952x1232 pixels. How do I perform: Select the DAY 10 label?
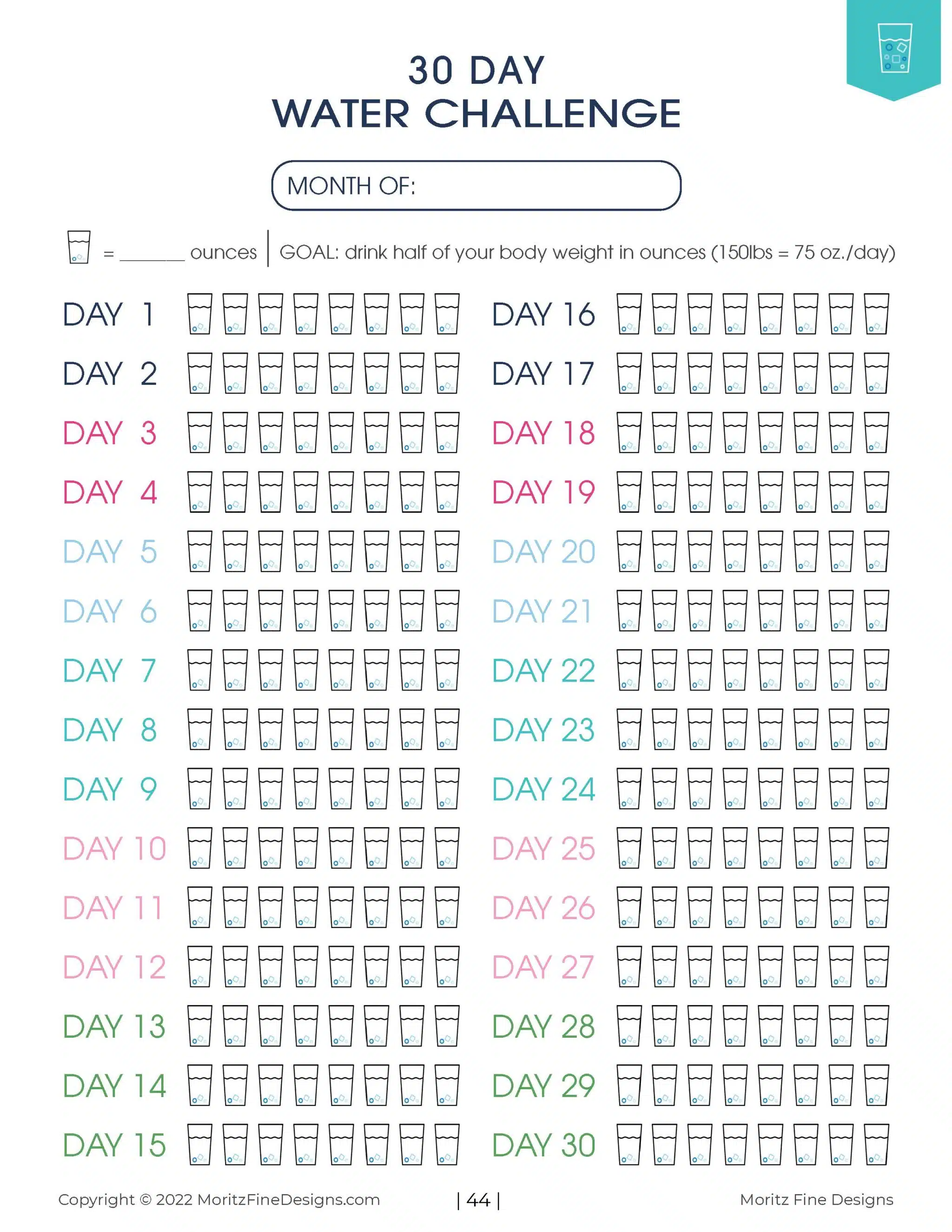114,848
